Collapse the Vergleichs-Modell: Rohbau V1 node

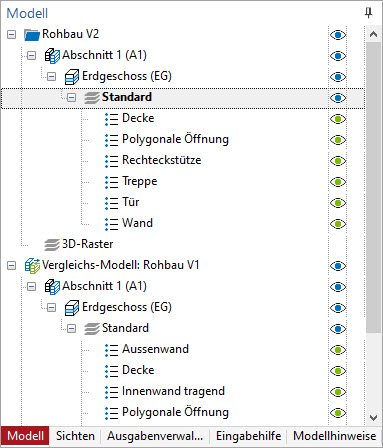[11, 266]
